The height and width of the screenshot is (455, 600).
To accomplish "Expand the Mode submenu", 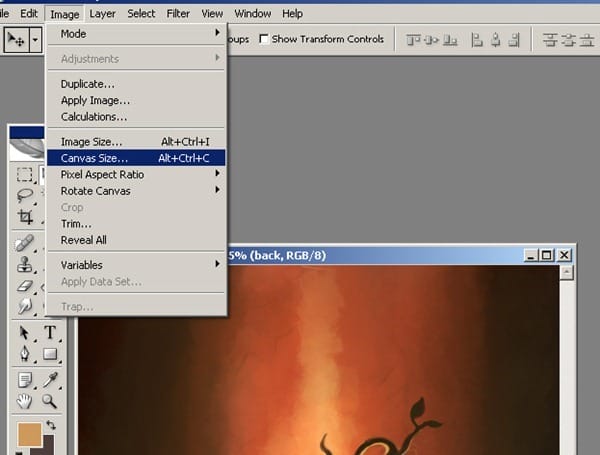I will pos(136,34).
